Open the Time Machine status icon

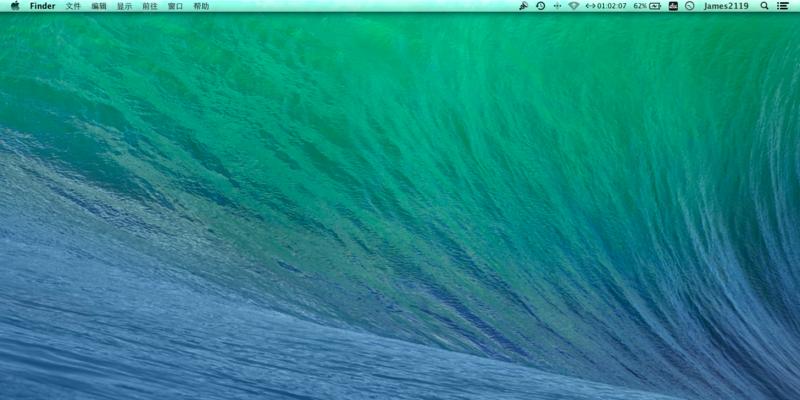click(540, 6)
